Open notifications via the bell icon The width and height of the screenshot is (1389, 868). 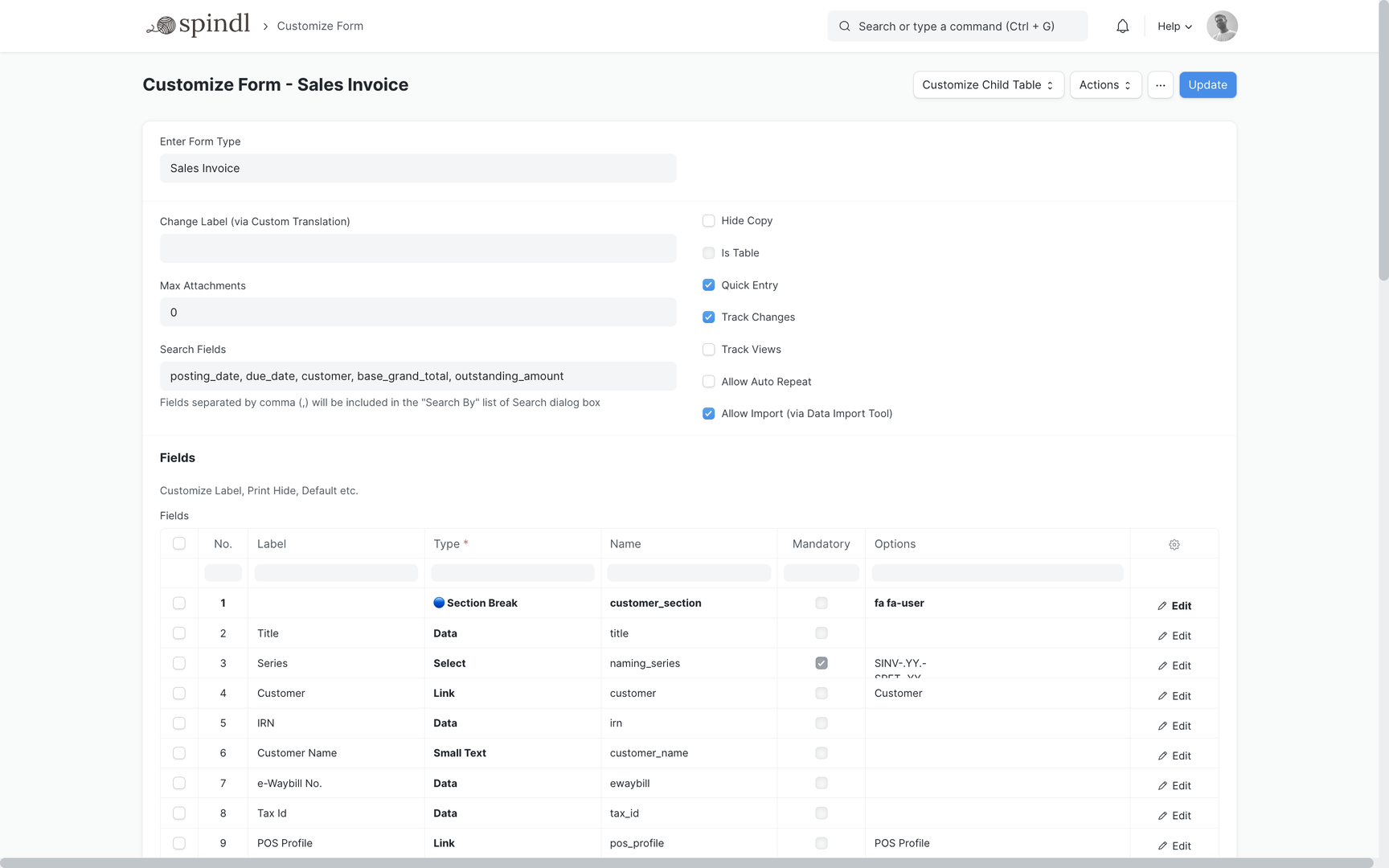point(1122,26)
